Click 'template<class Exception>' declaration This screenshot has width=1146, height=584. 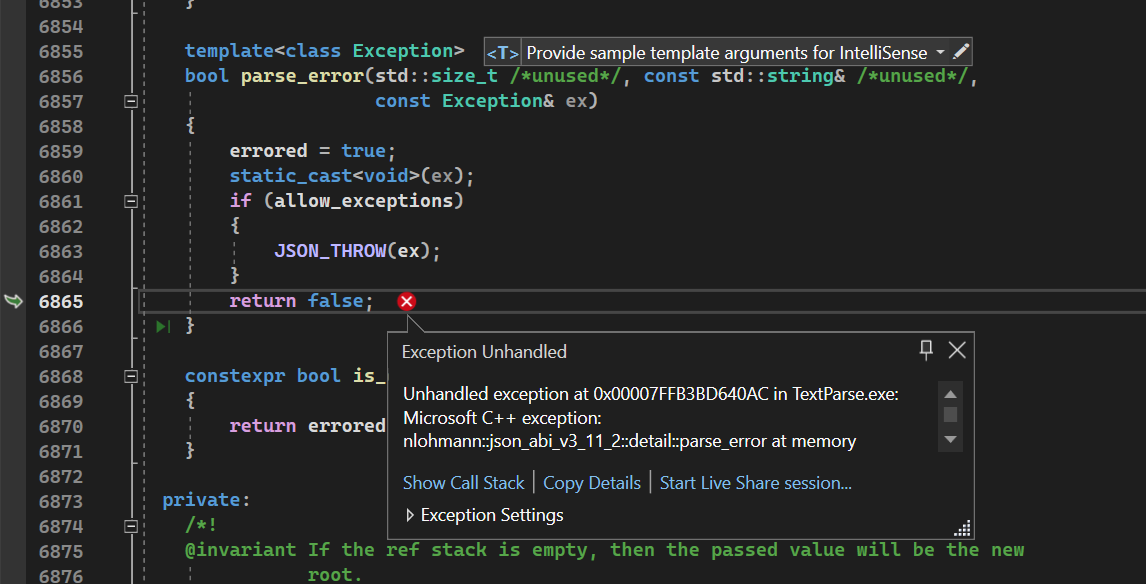(x=324, y=50)
